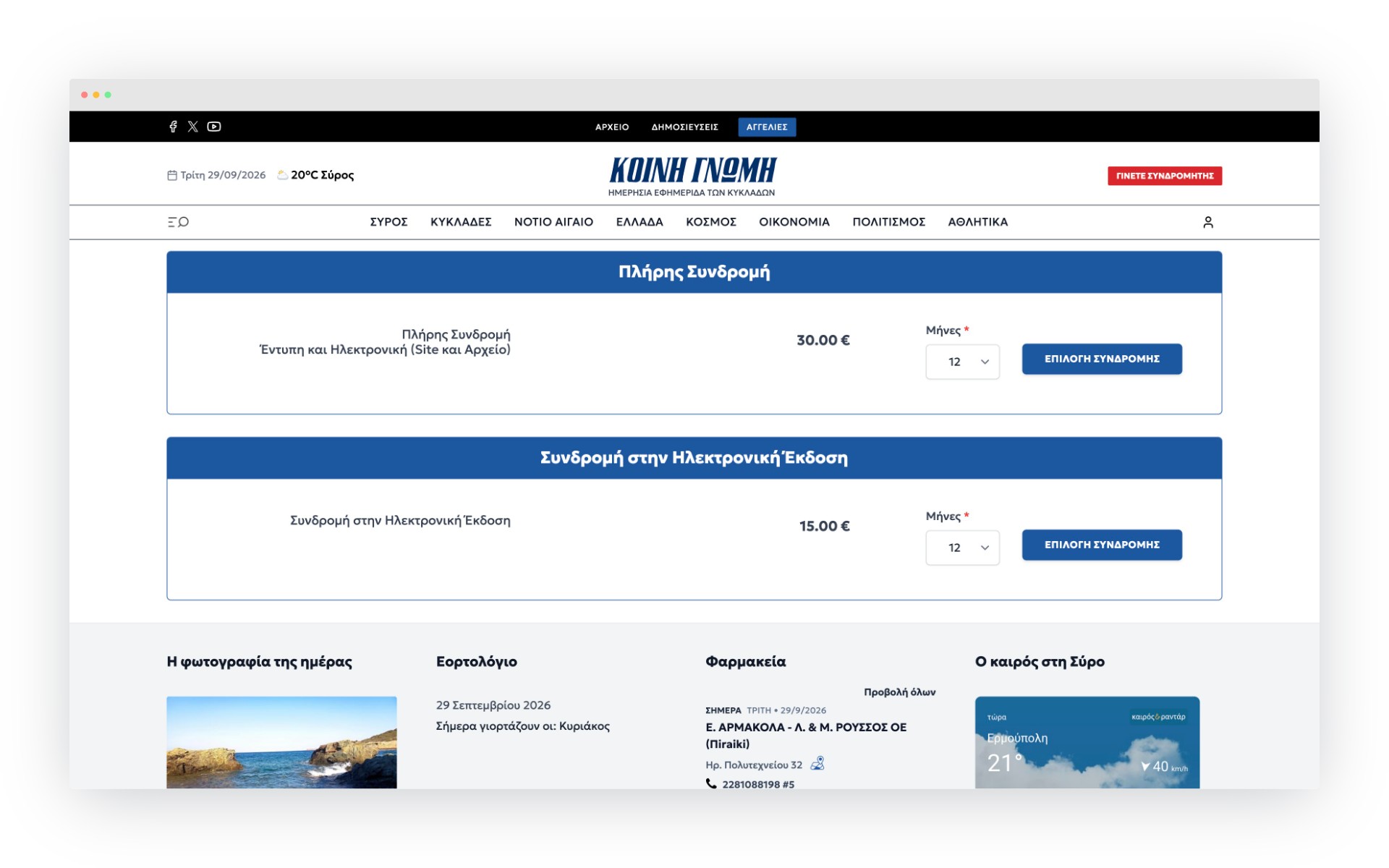
Task: Open the X (Twitter) icon
Action: [192, 127]
